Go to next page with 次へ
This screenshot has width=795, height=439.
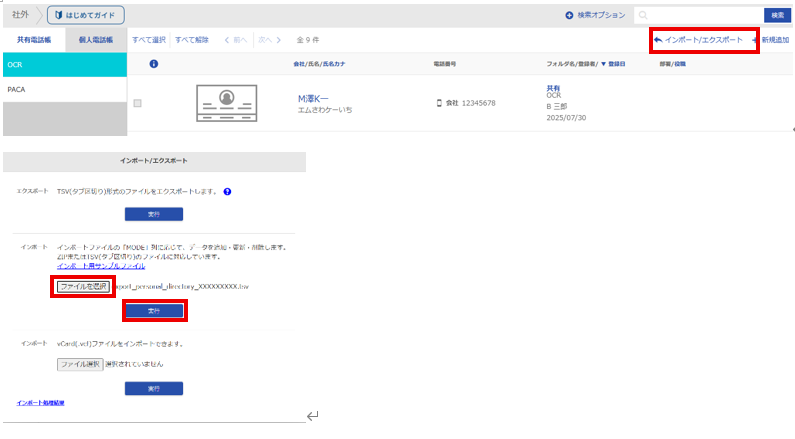coord(269,40)
